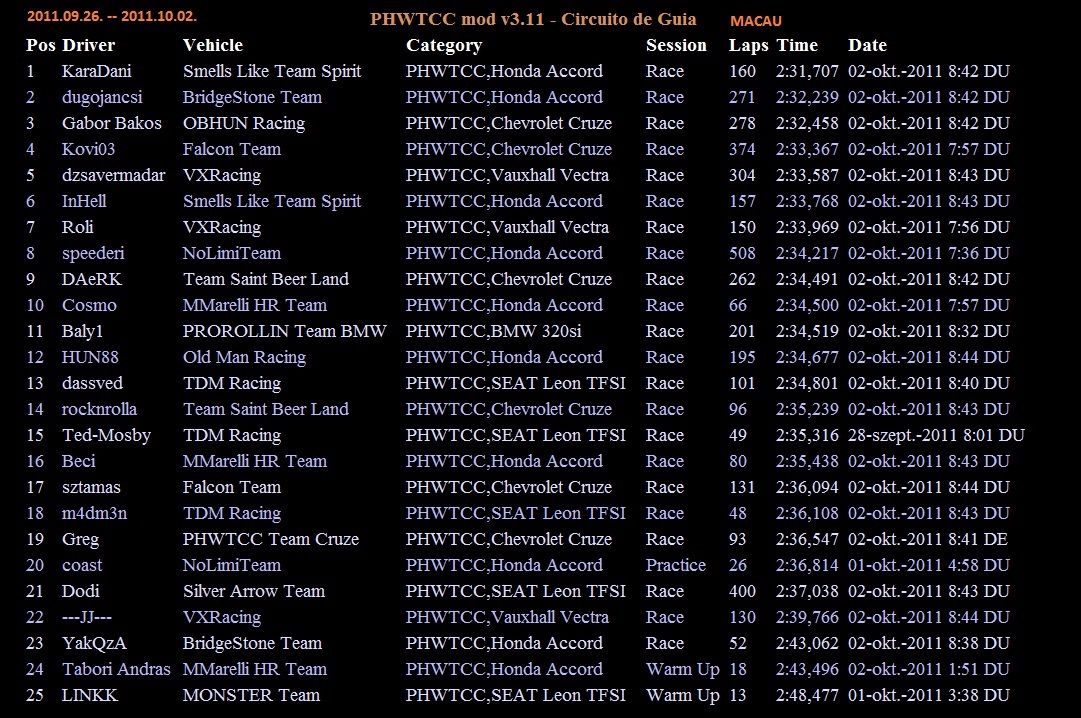
Task: Click the Session column header
Action: tap(676, 46)
